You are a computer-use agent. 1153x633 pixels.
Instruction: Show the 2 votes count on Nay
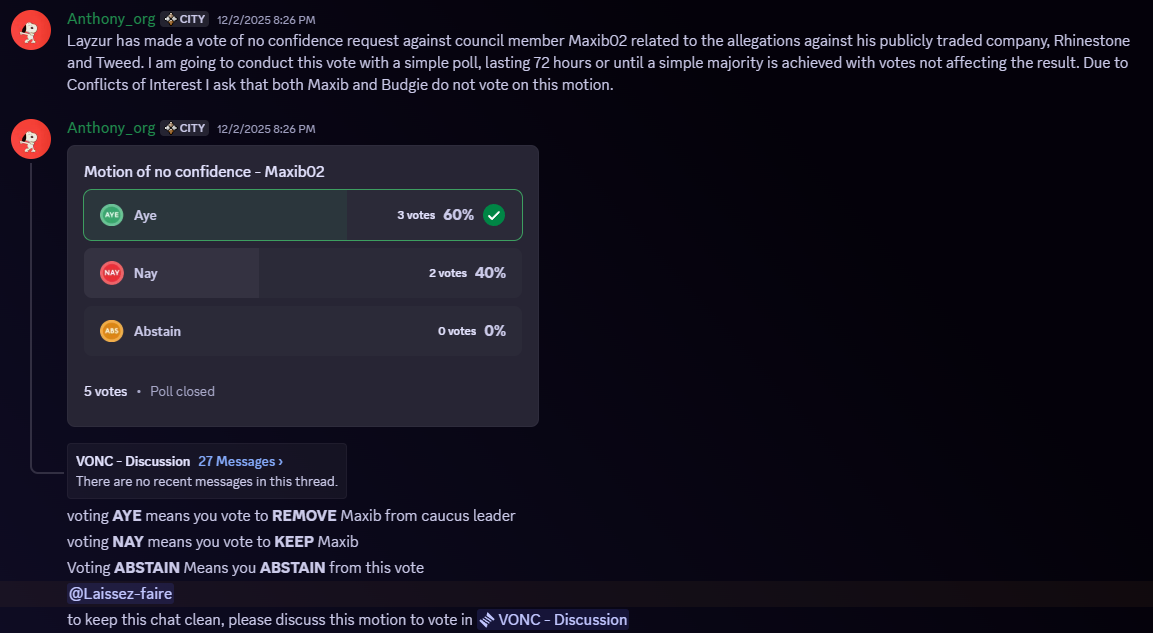pyautogui.click(x=448, y=273)
